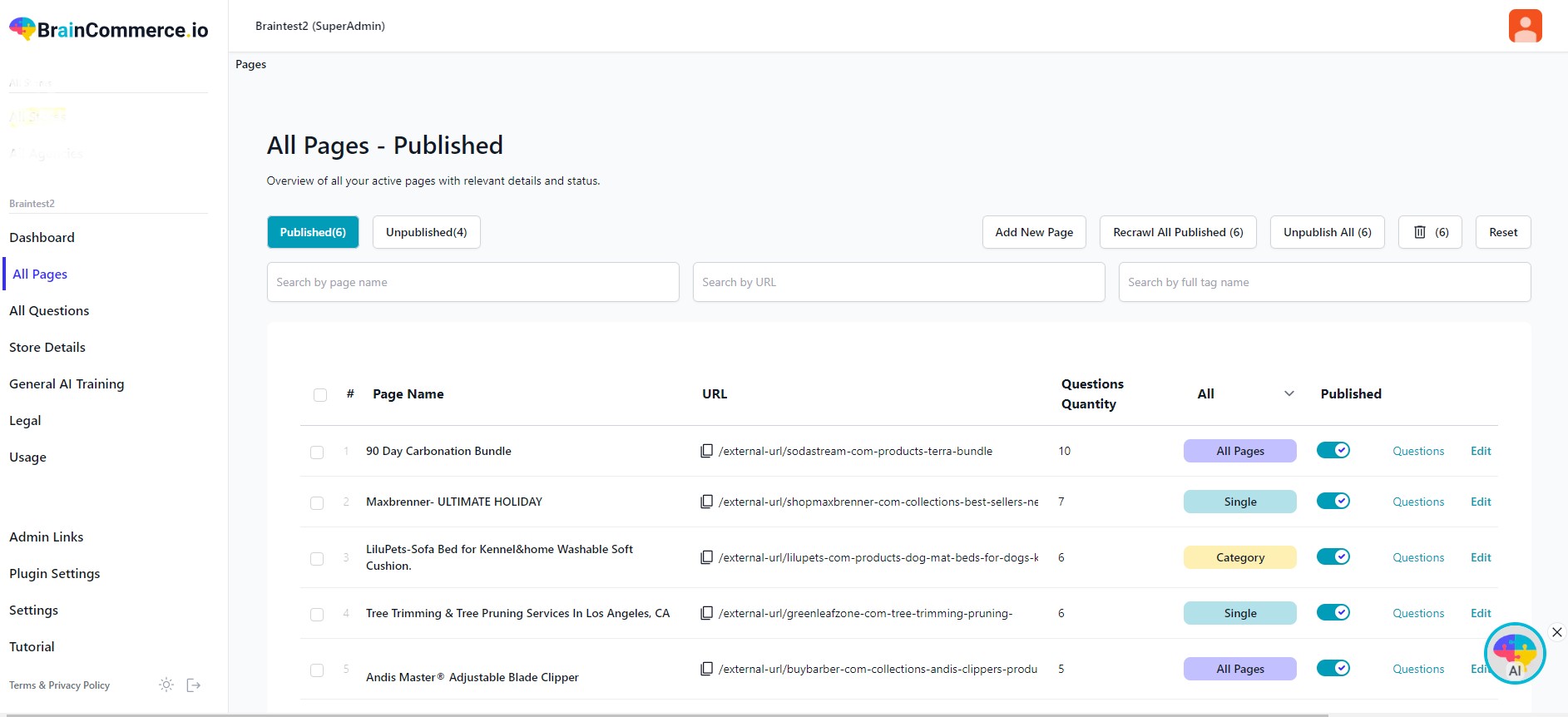Go to All Questions in sidebar

[x=49, y=310]
